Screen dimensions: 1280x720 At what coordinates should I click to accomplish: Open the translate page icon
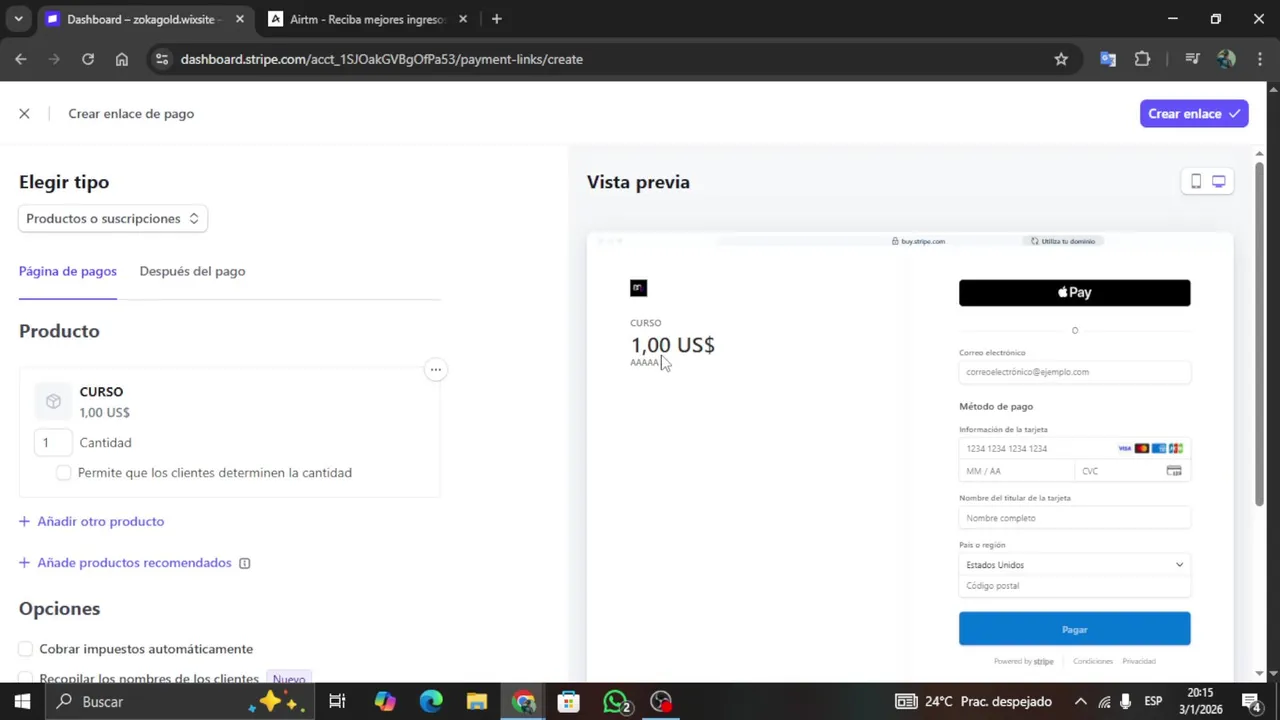tap(1108, 59)
